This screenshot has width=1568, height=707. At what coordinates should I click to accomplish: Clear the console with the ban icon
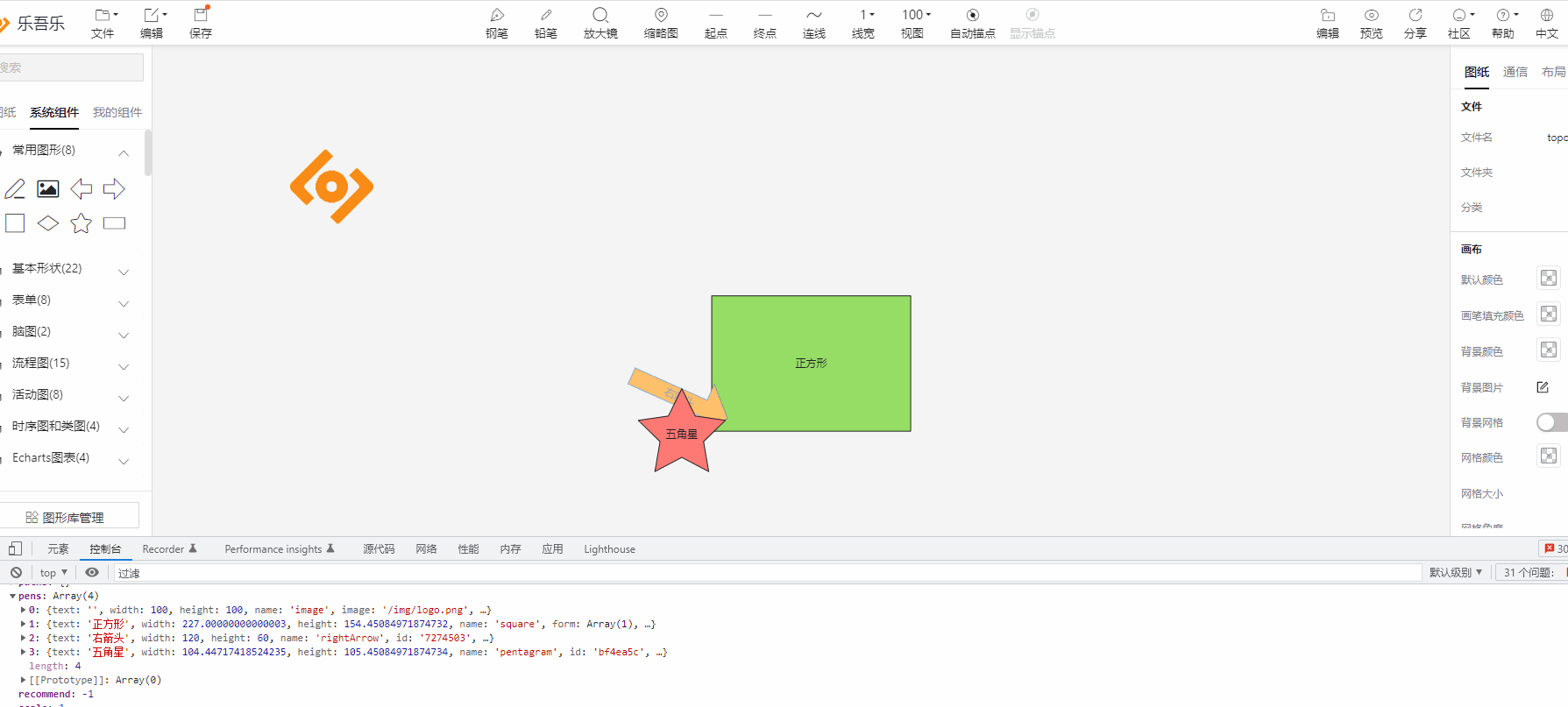(x=16, y=572)
